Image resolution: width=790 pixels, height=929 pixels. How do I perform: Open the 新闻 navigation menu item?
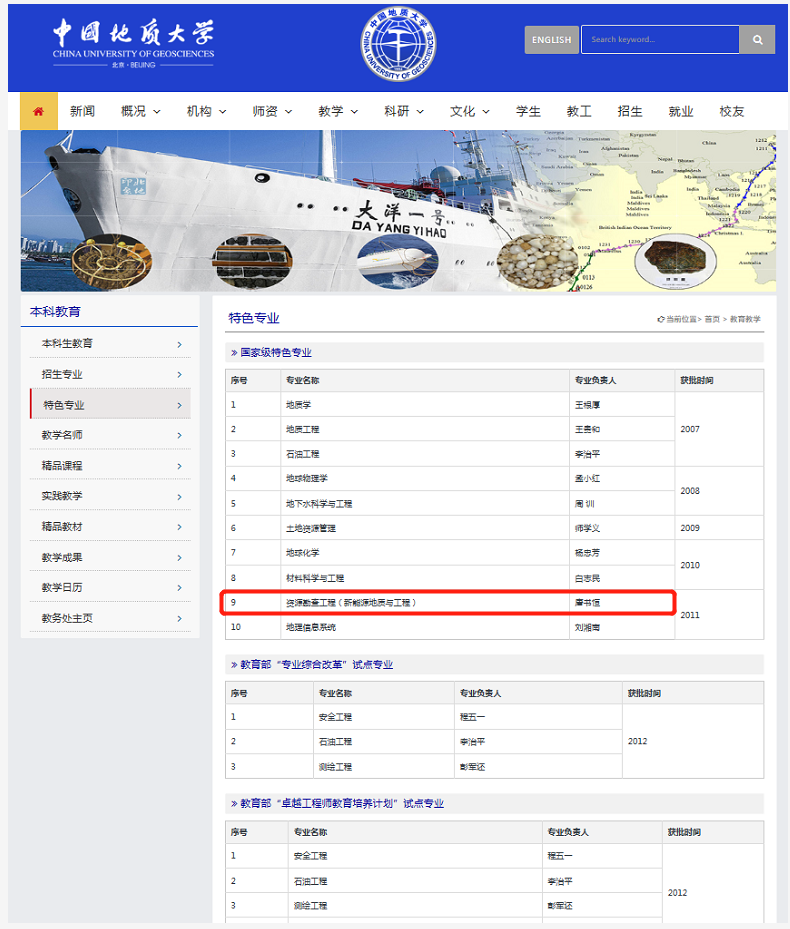[x=82, y=111]
